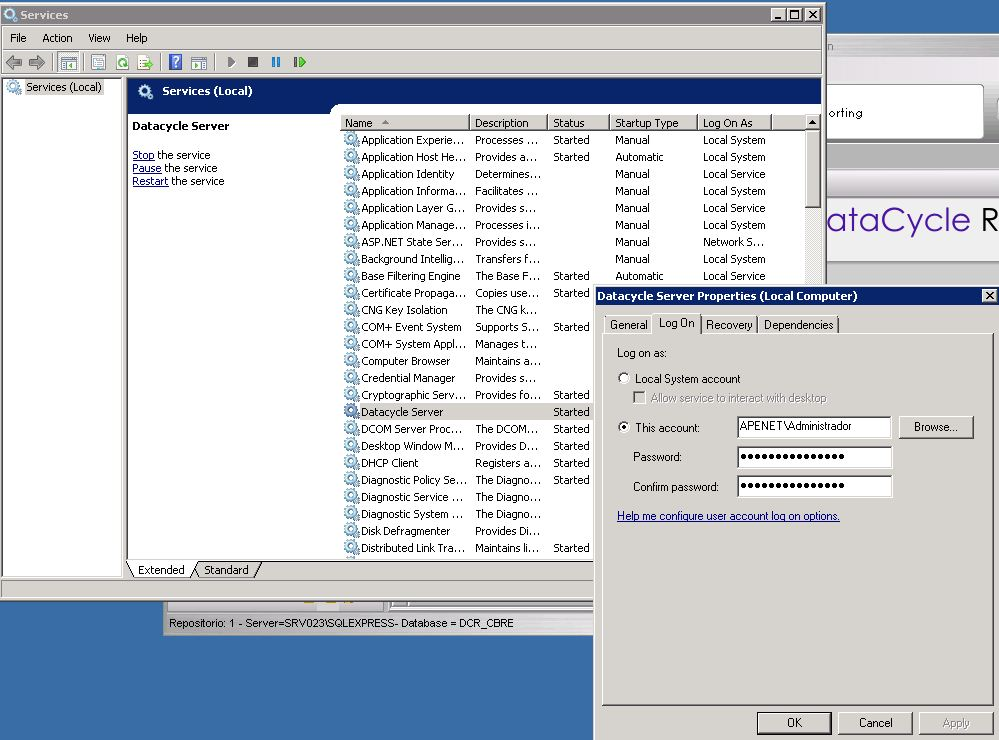This screenshot has width=999, height=740.
Task: Sort services by Name column header
Action: 404,122
